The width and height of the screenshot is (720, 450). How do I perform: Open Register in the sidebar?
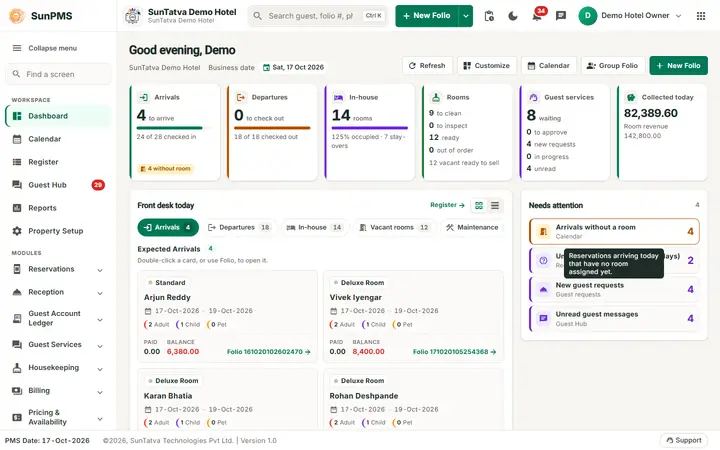[x=58, y=162]
